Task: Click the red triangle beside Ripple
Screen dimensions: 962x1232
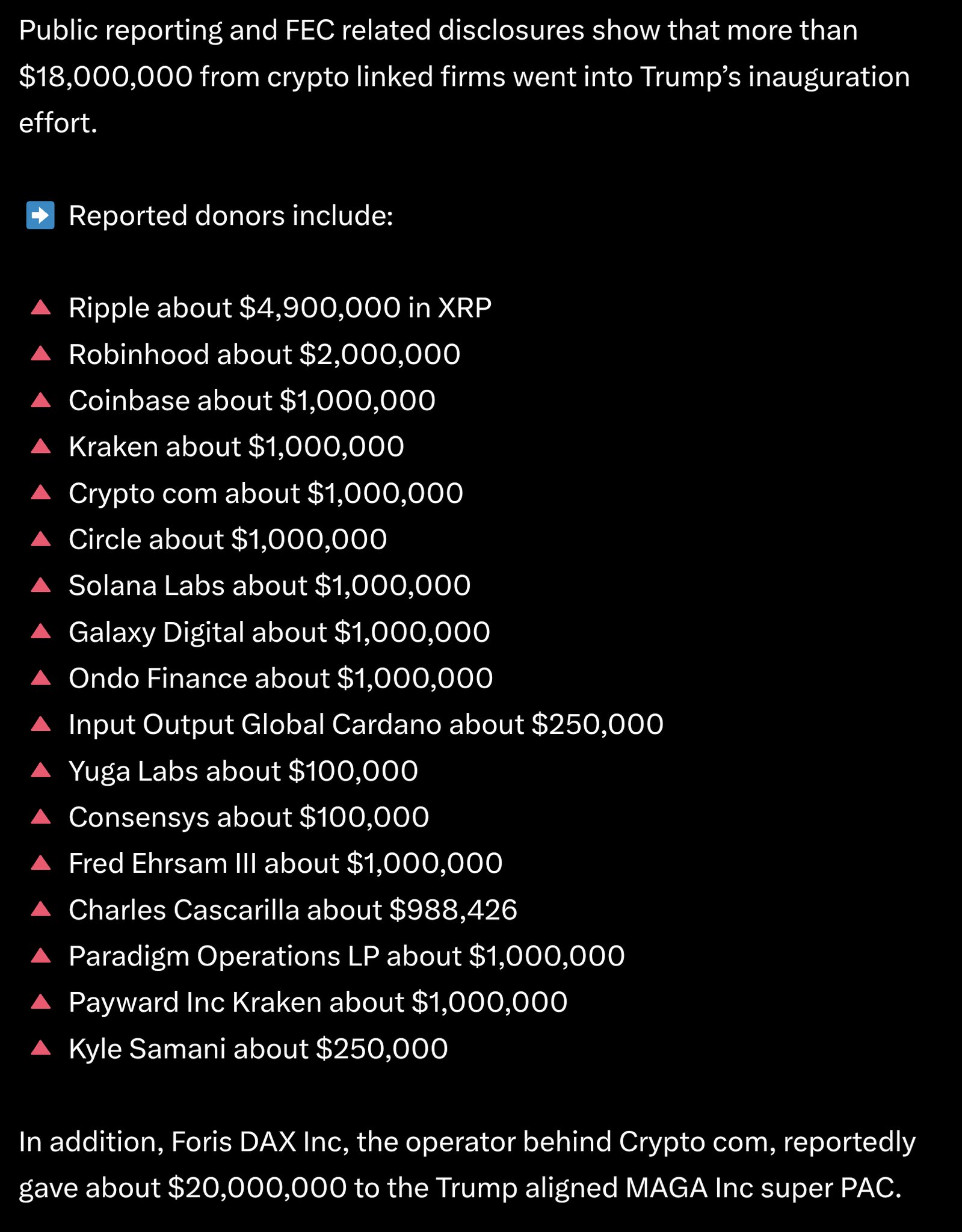Action: coord(40,308)
